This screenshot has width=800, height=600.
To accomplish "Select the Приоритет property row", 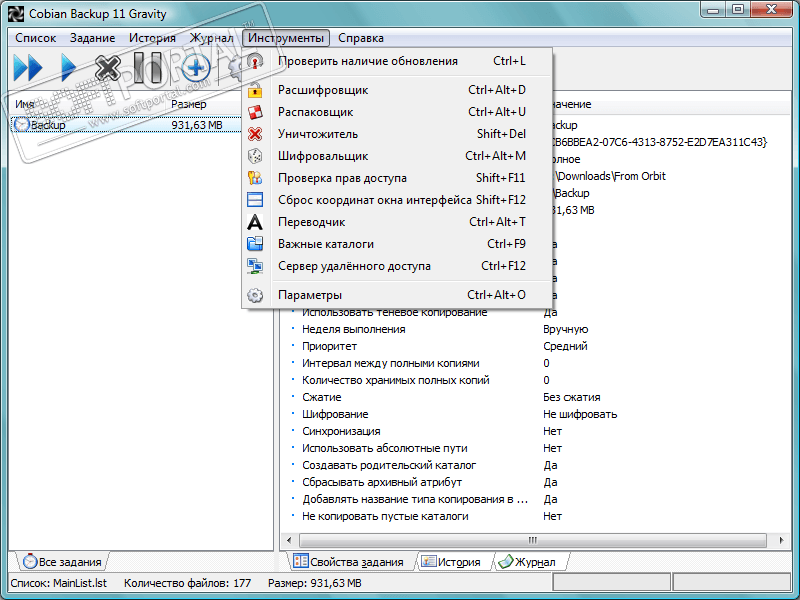I will (533, 346).
